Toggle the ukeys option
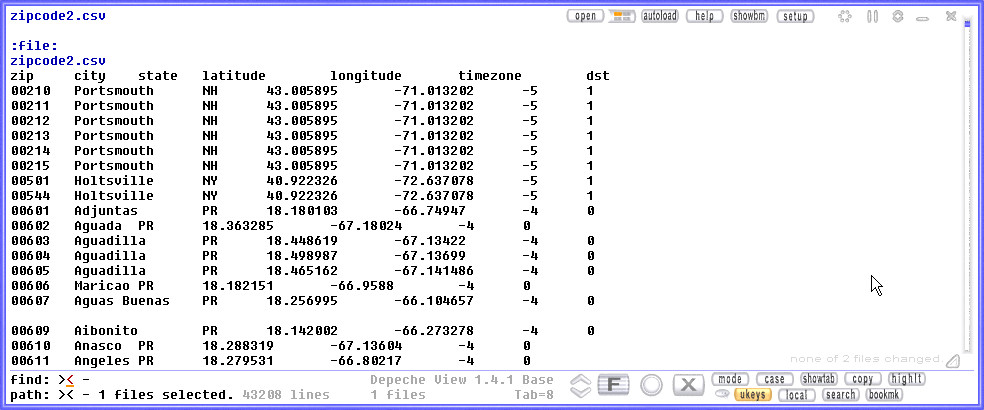This screenshot has height=410, width=984. [752, 395]
